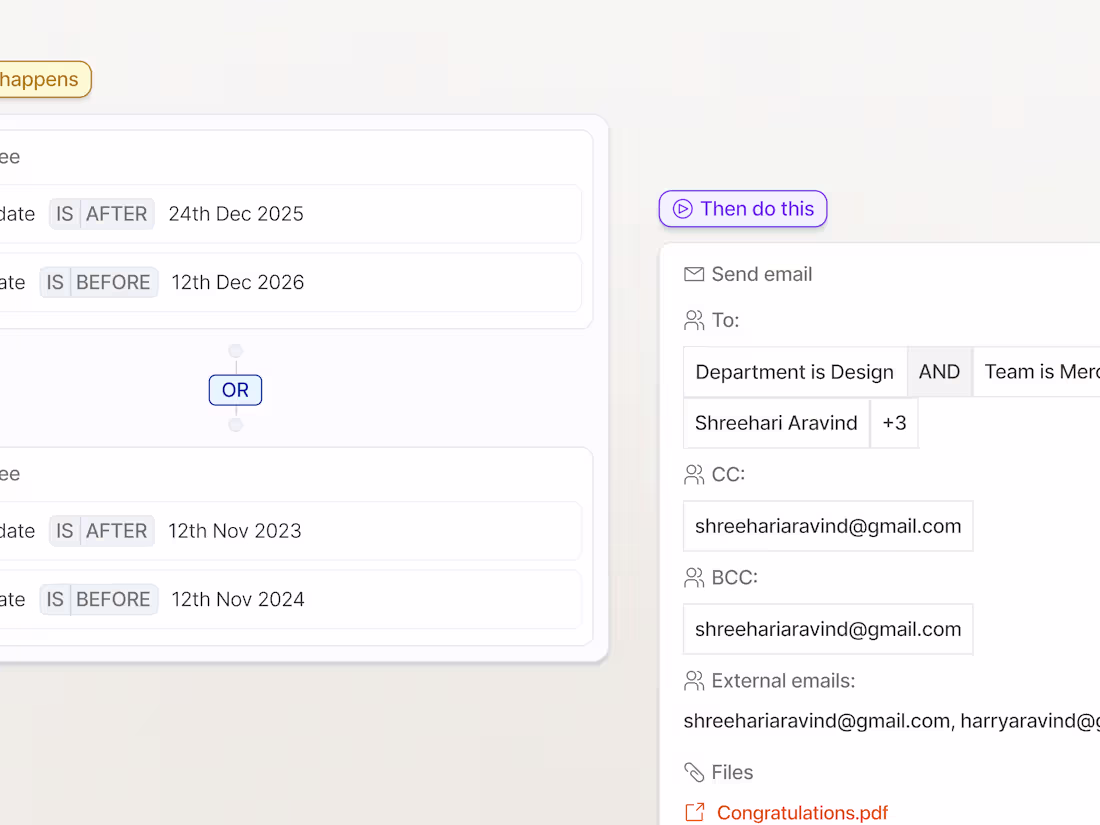Screen dimensions: 1100x825
Task: Click the people icon next to BCC:
Action: pyautogui.click(x=694, y=578)
